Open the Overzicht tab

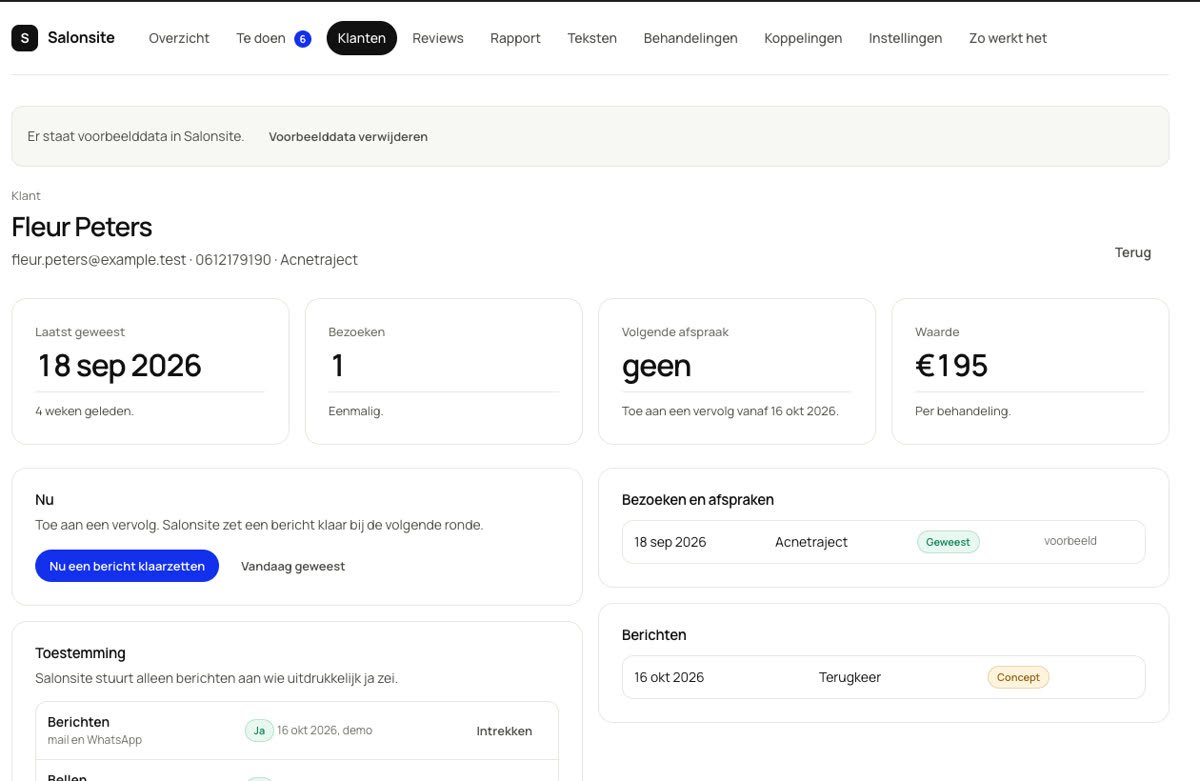(179, 38)
